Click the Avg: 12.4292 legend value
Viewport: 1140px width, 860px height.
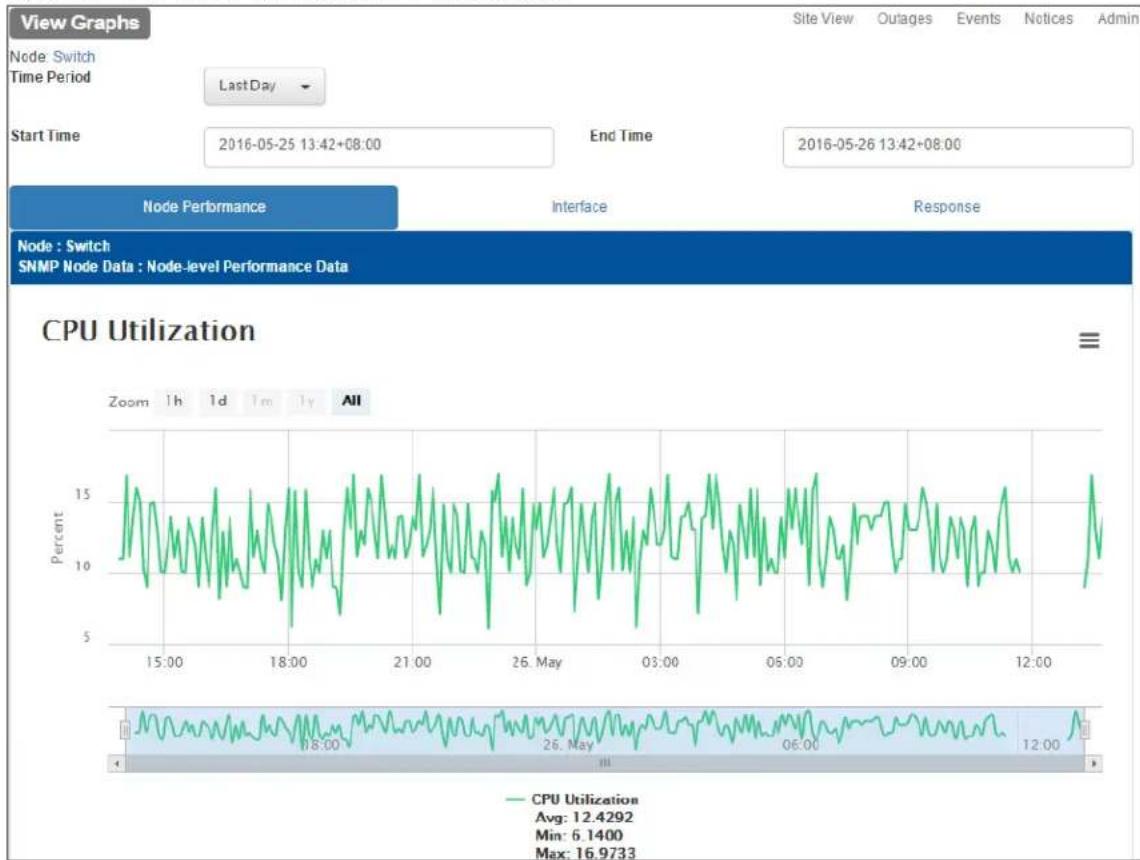pos(585,817)
